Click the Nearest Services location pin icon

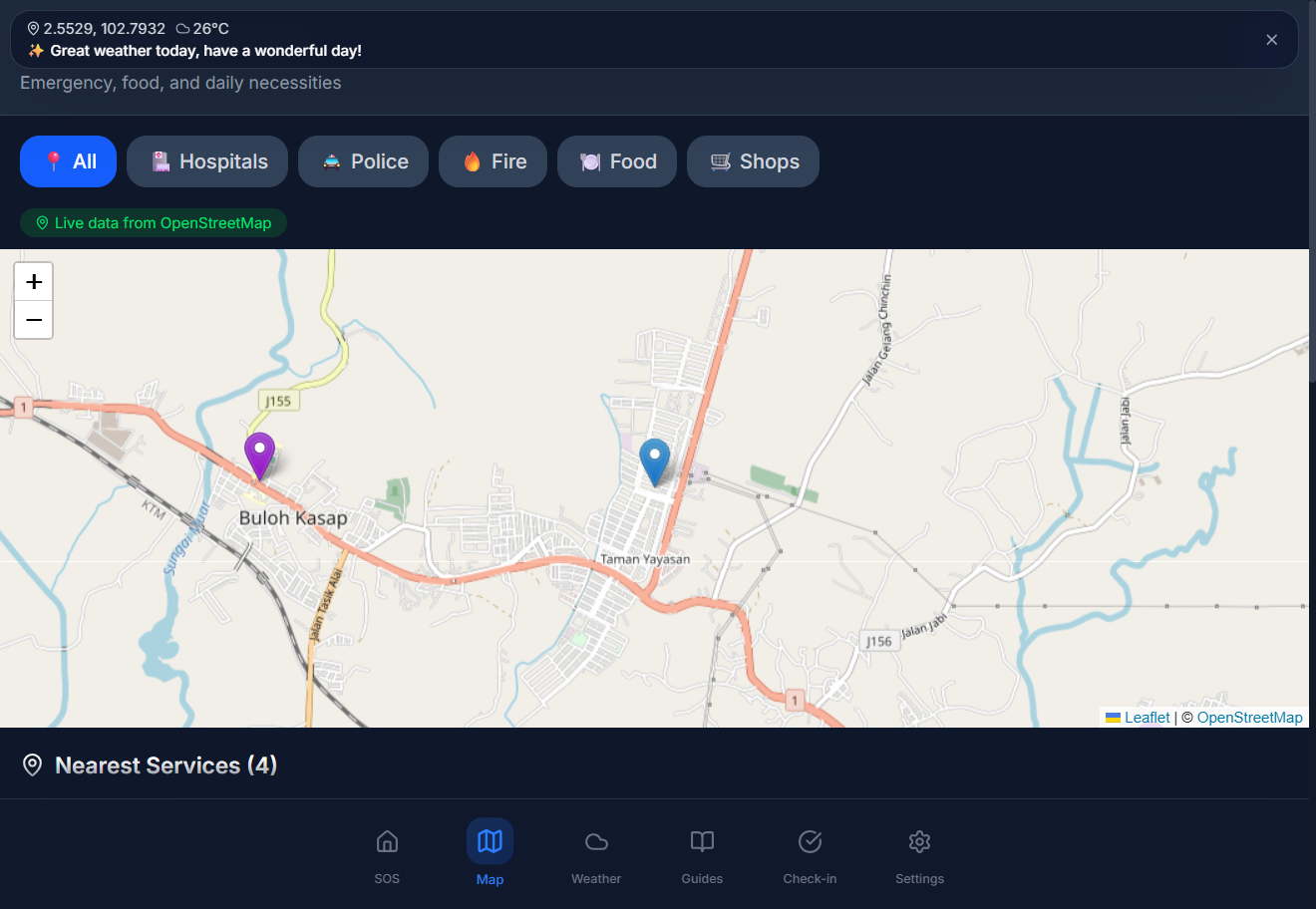pyautogui.click(x=33, y=765)
